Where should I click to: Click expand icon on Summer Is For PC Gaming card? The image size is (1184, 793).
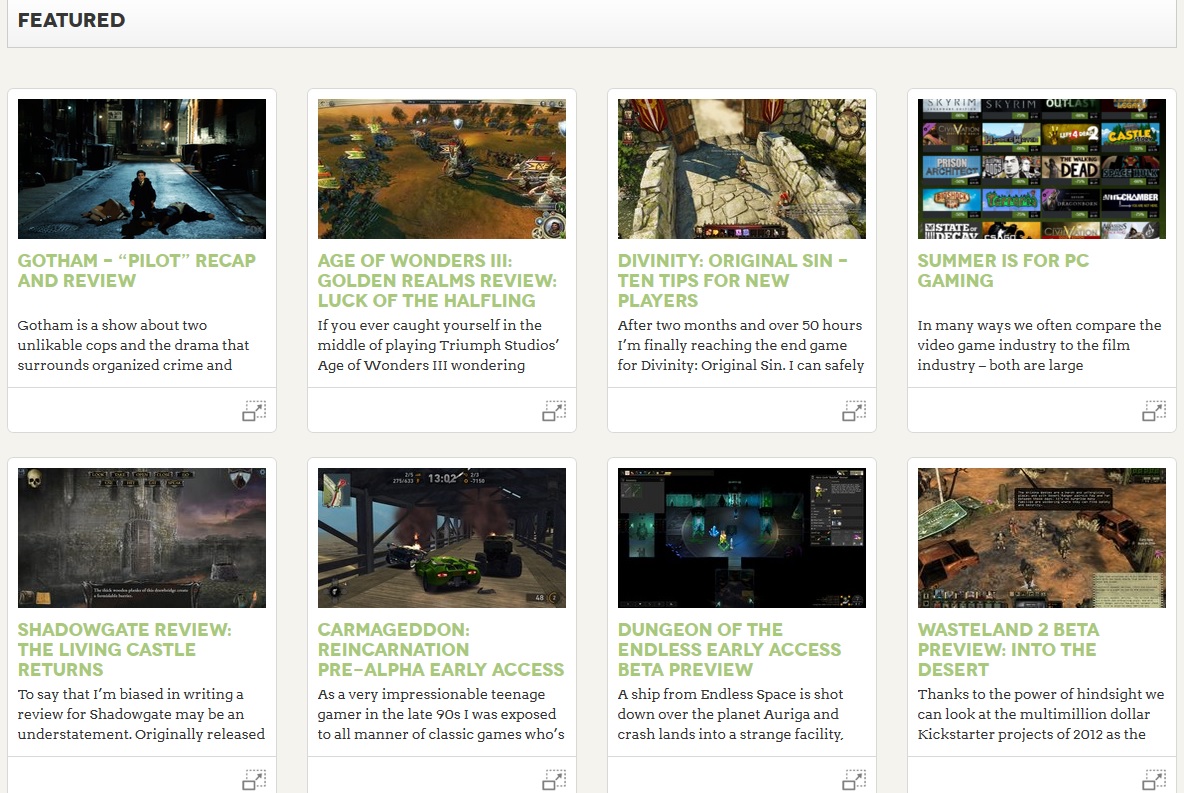point(1154,410)
